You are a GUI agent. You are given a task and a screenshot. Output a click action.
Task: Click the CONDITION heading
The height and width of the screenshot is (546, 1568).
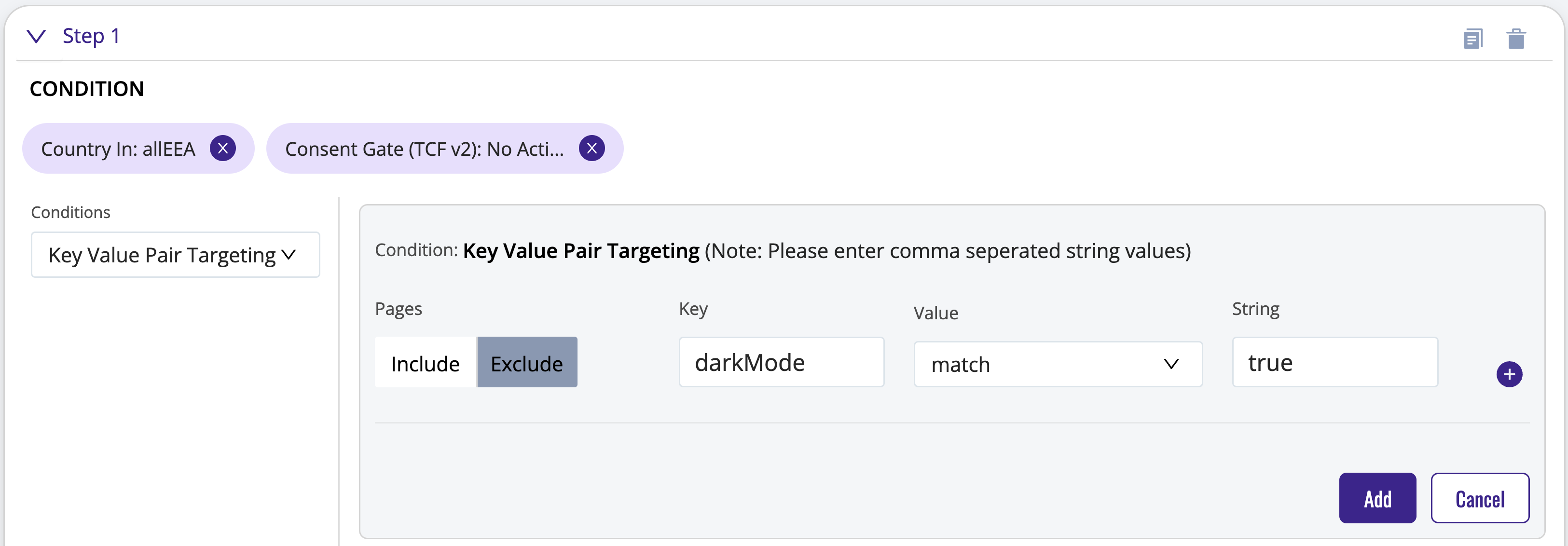click(x=87, y=89)
